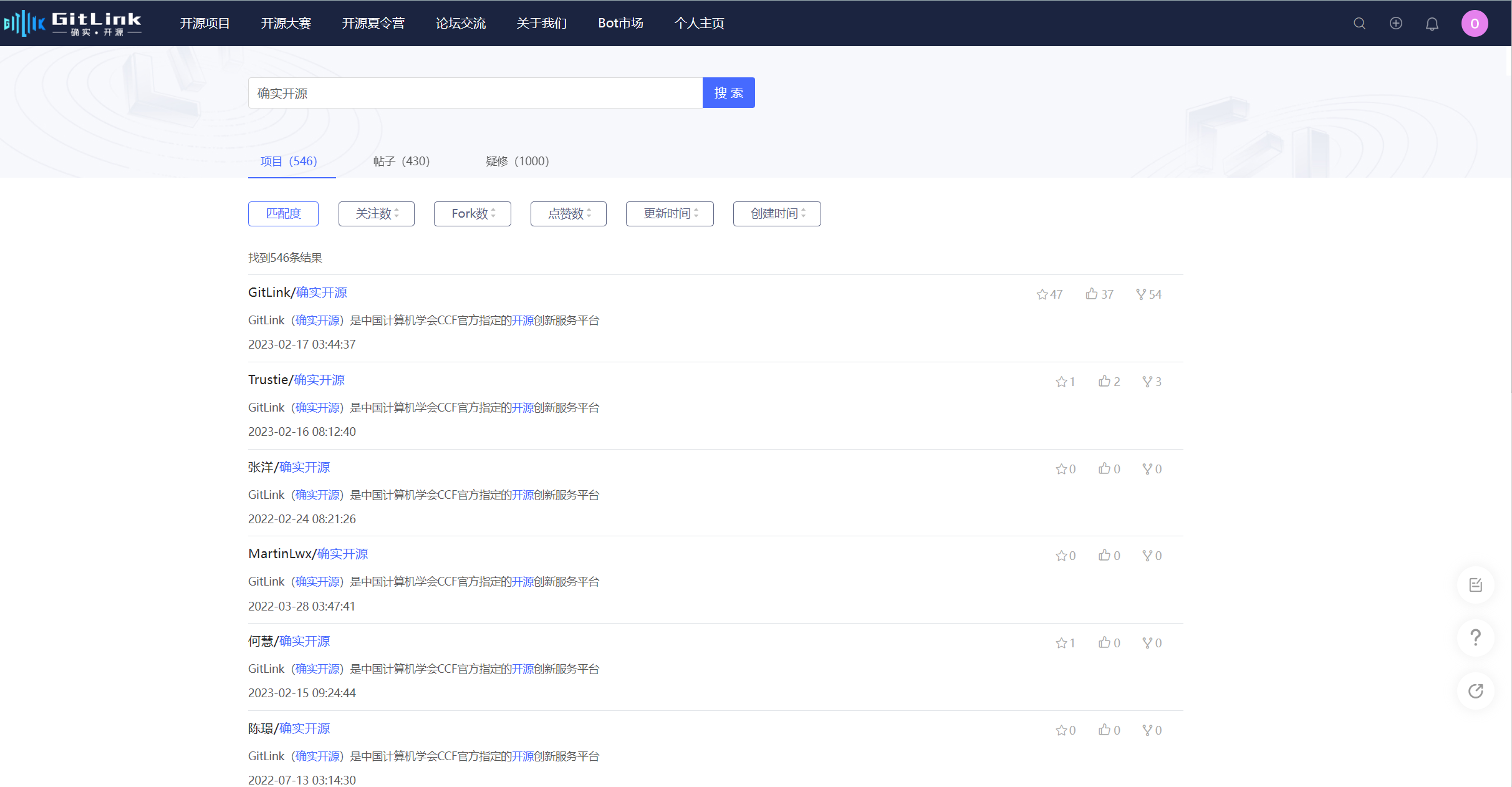This screenshot has height=787, width=1512.
Task: Click thumbs-up icon on 何慧 project
Action: tap(1104, 642)
